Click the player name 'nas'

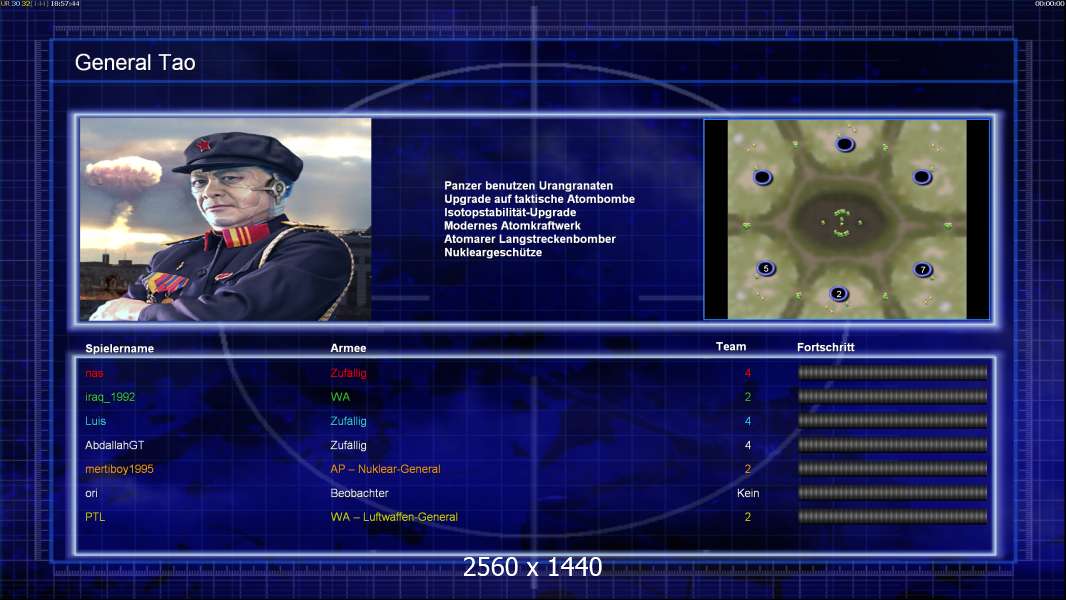[94, 373]
